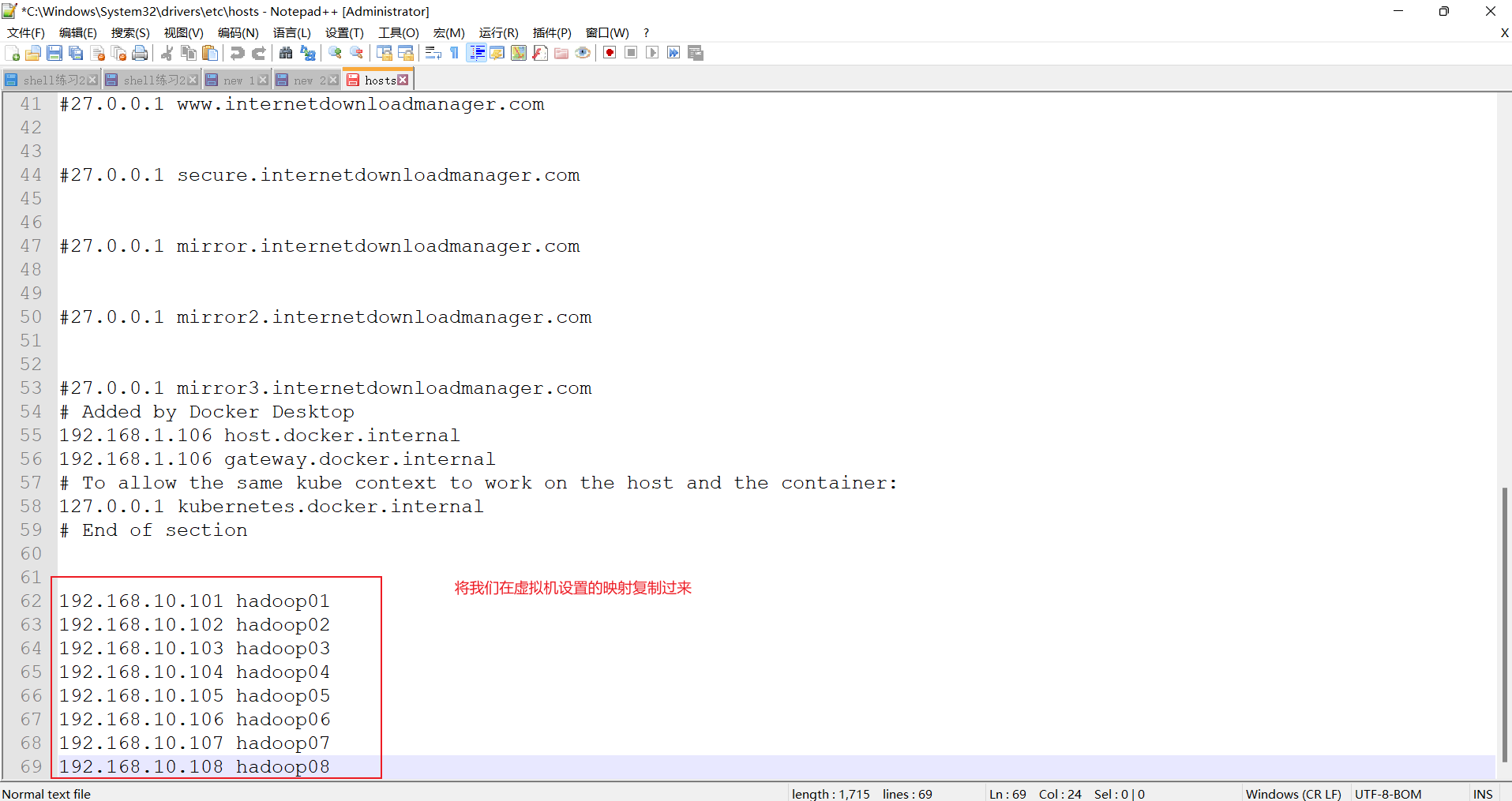Click the UTF-8-BOM encoding status entry

(x=1388, y=794)
